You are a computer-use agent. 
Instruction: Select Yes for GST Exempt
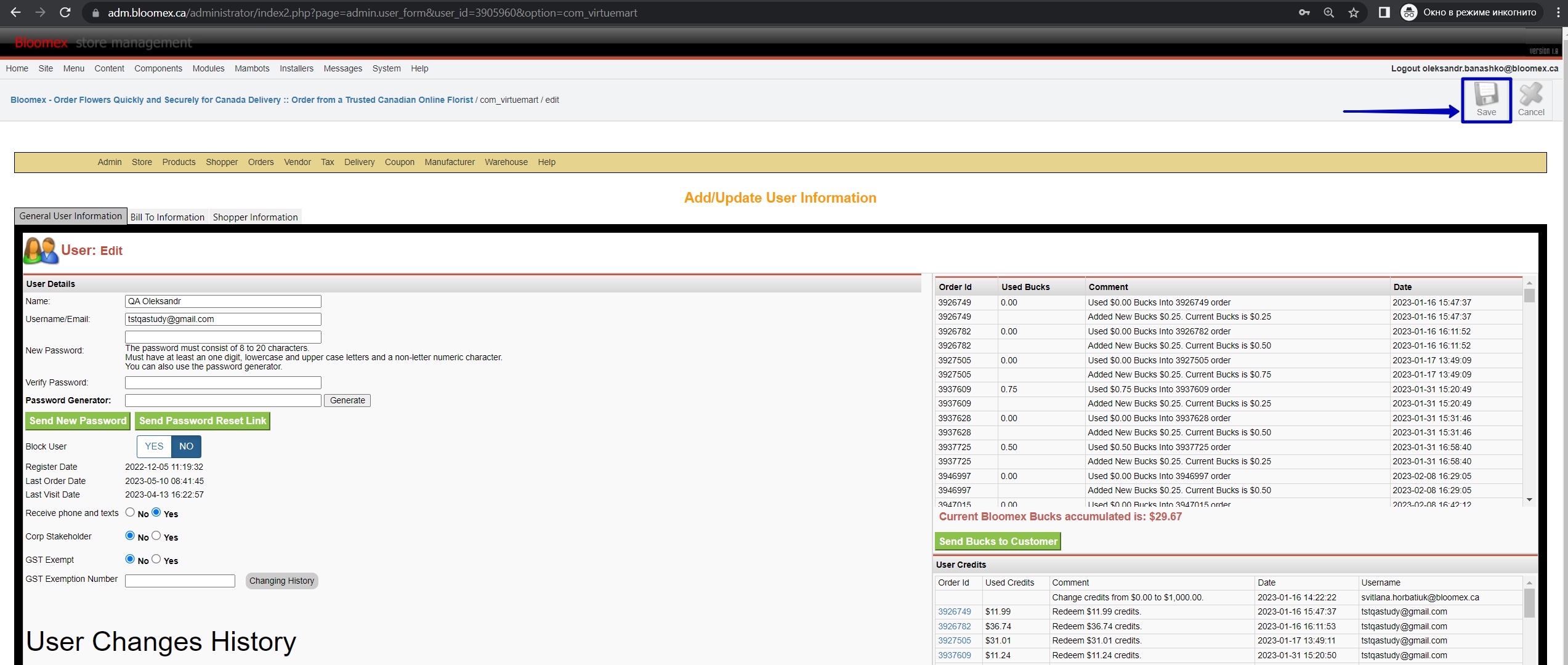pyautogui.click(x=156, y=559)
